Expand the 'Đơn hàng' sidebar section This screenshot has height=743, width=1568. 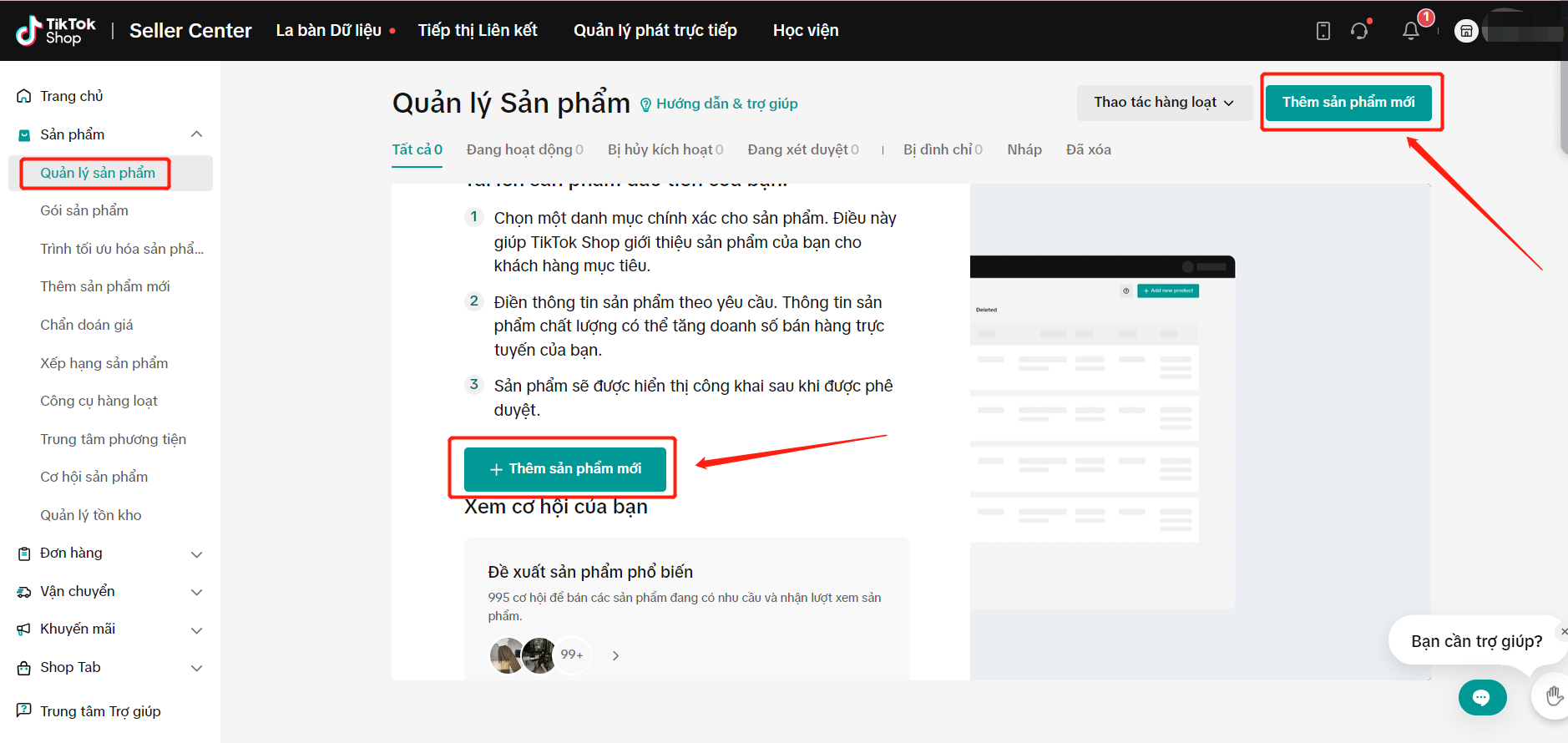(x=196, y=553)
